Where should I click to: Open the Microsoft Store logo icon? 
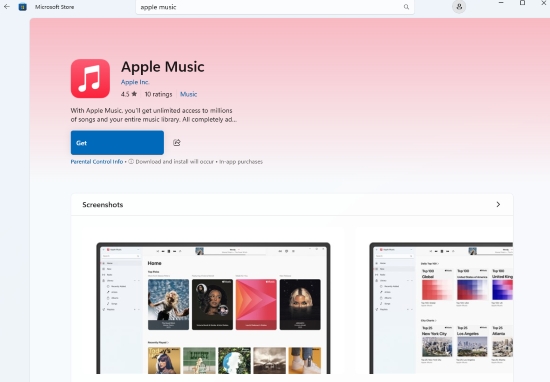pos(22,7)
